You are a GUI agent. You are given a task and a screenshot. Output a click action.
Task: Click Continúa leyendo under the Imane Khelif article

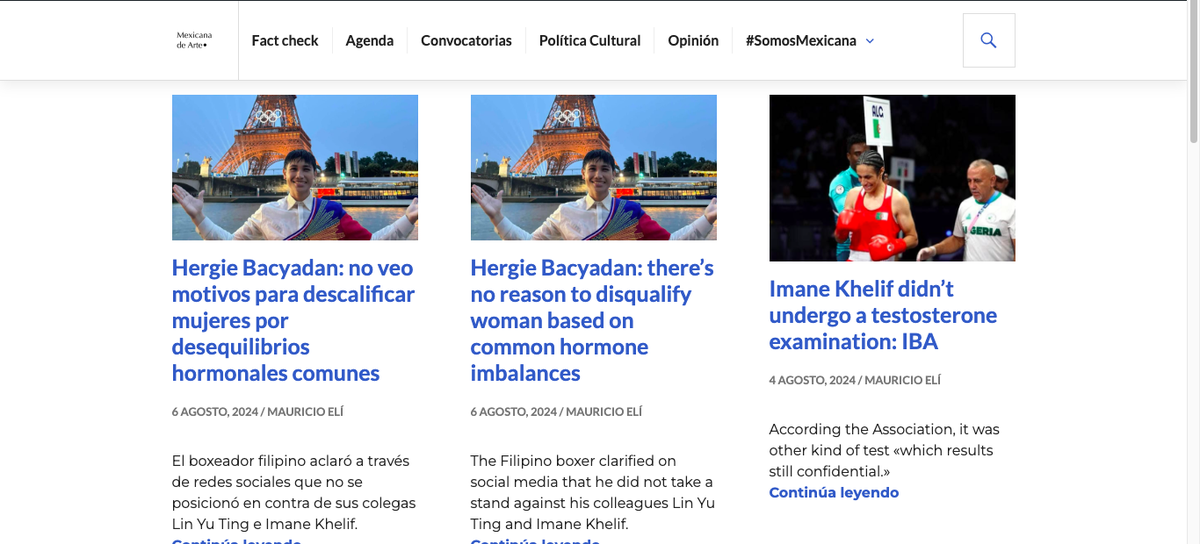834,492
